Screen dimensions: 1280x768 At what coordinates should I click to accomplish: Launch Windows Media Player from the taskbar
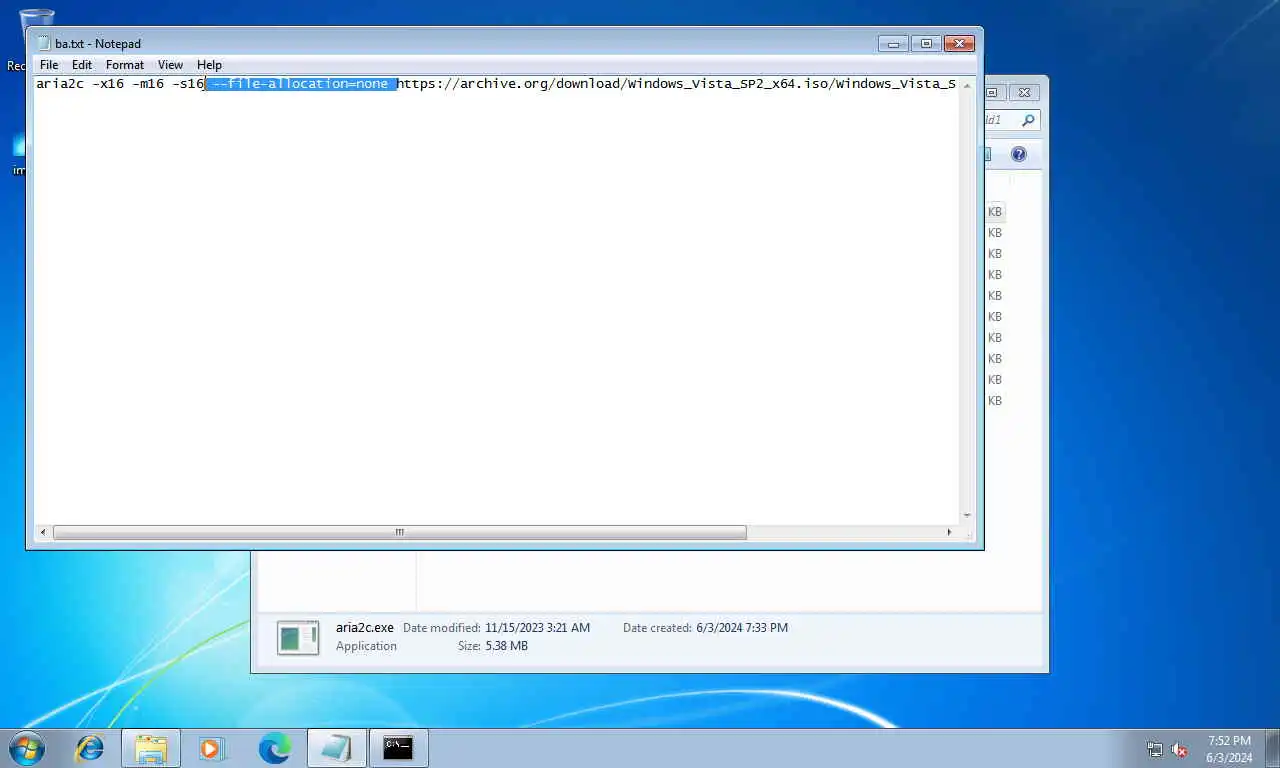(x=212, y=748)
